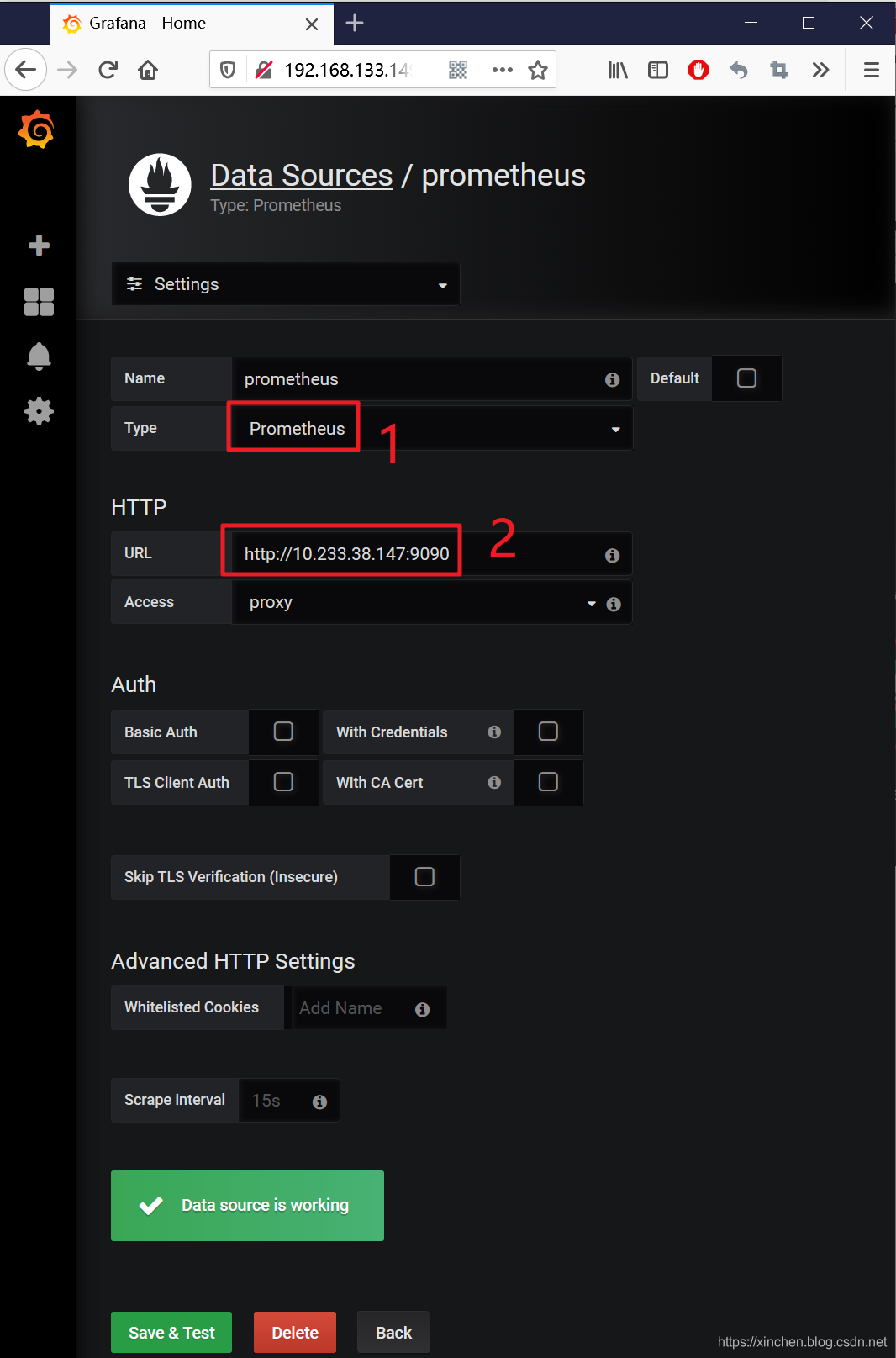
Task: Click info icon in the Name field
Action: click(x=612, y=380)
